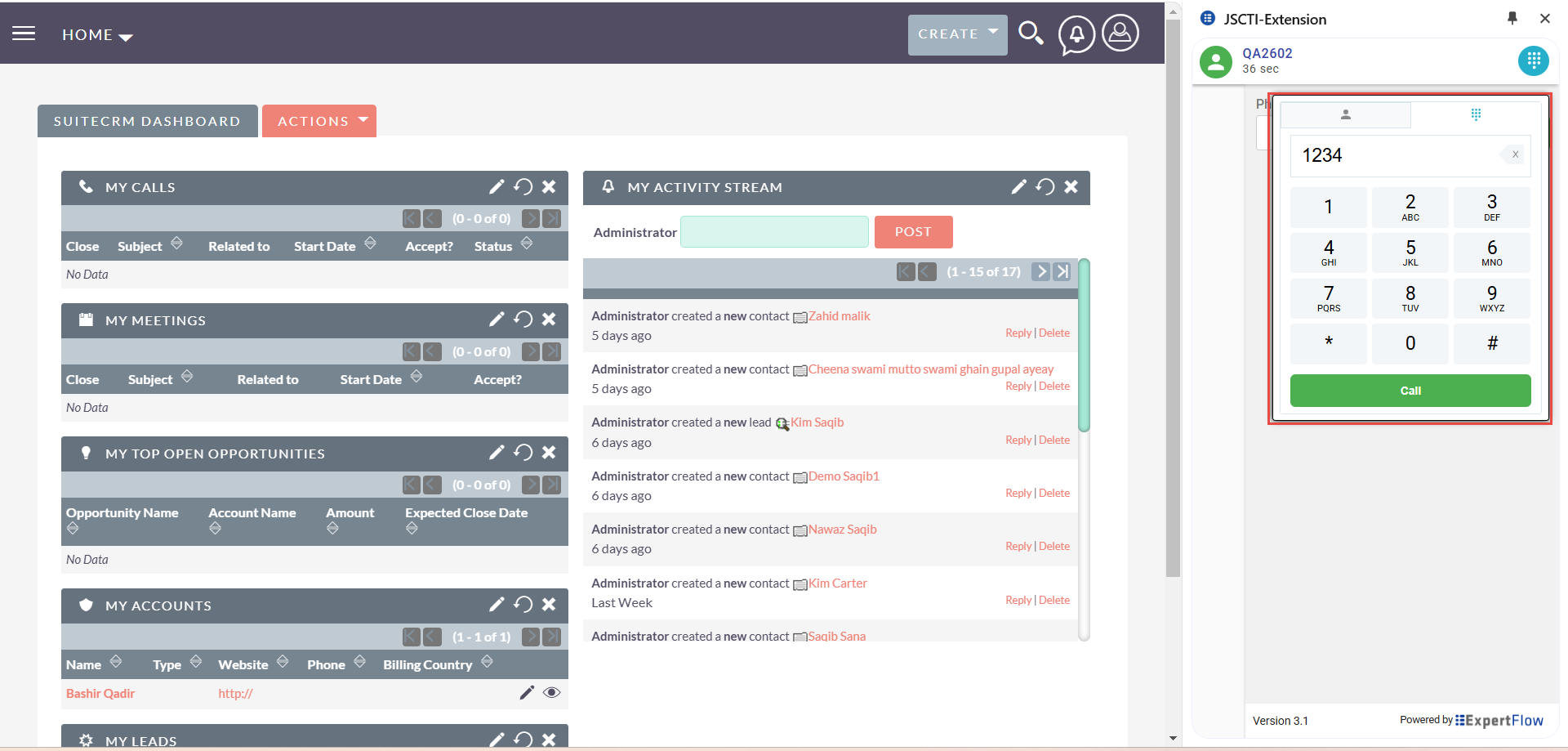Open the Kim Saqib lead link
This screenshot has width=1568, height=751.
point(817,422)
